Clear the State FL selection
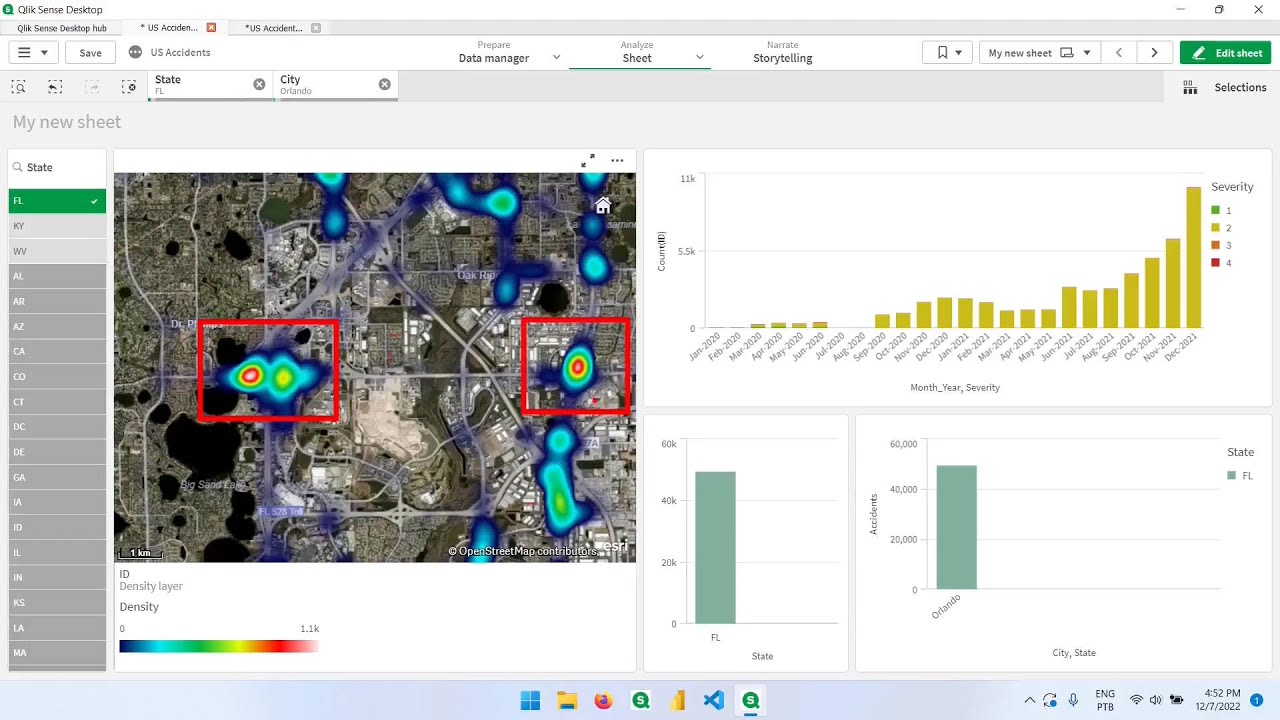 pyautogui.click(x=259, y=84)
